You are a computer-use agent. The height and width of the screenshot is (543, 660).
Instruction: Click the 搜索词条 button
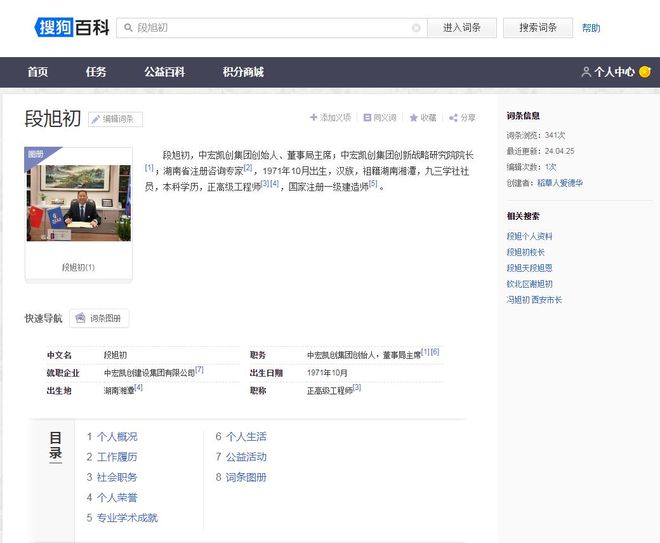point(538,28)
